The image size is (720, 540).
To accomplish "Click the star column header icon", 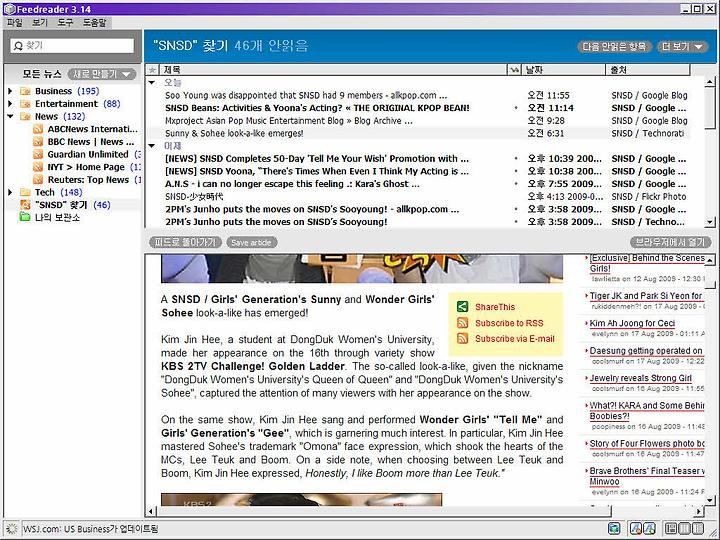I will tap(152, 70).
